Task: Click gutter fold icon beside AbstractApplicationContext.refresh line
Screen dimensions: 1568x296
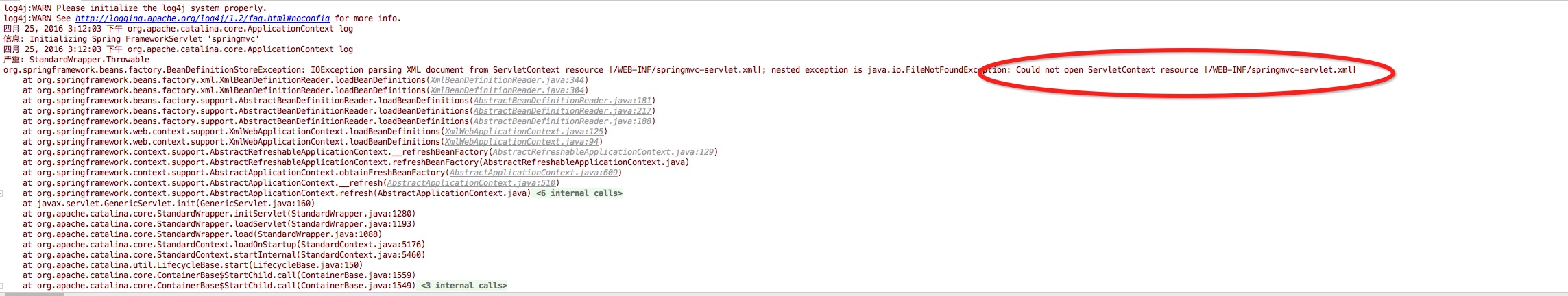Action: pos(1,193)
